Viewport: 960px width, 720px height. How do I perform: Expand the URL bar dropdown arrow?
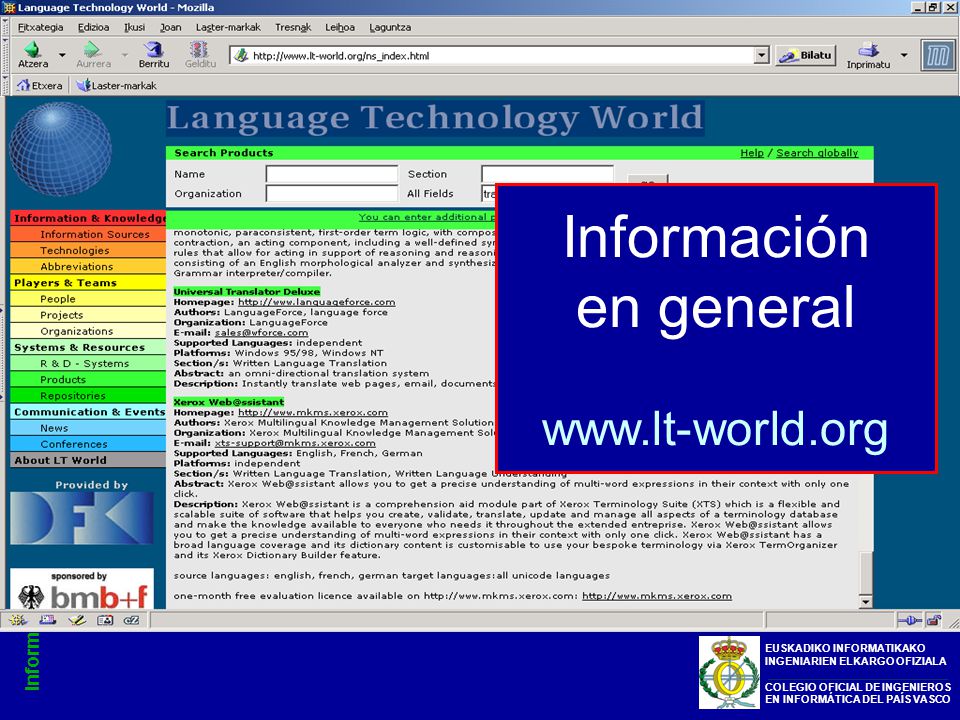click(761, 55)
